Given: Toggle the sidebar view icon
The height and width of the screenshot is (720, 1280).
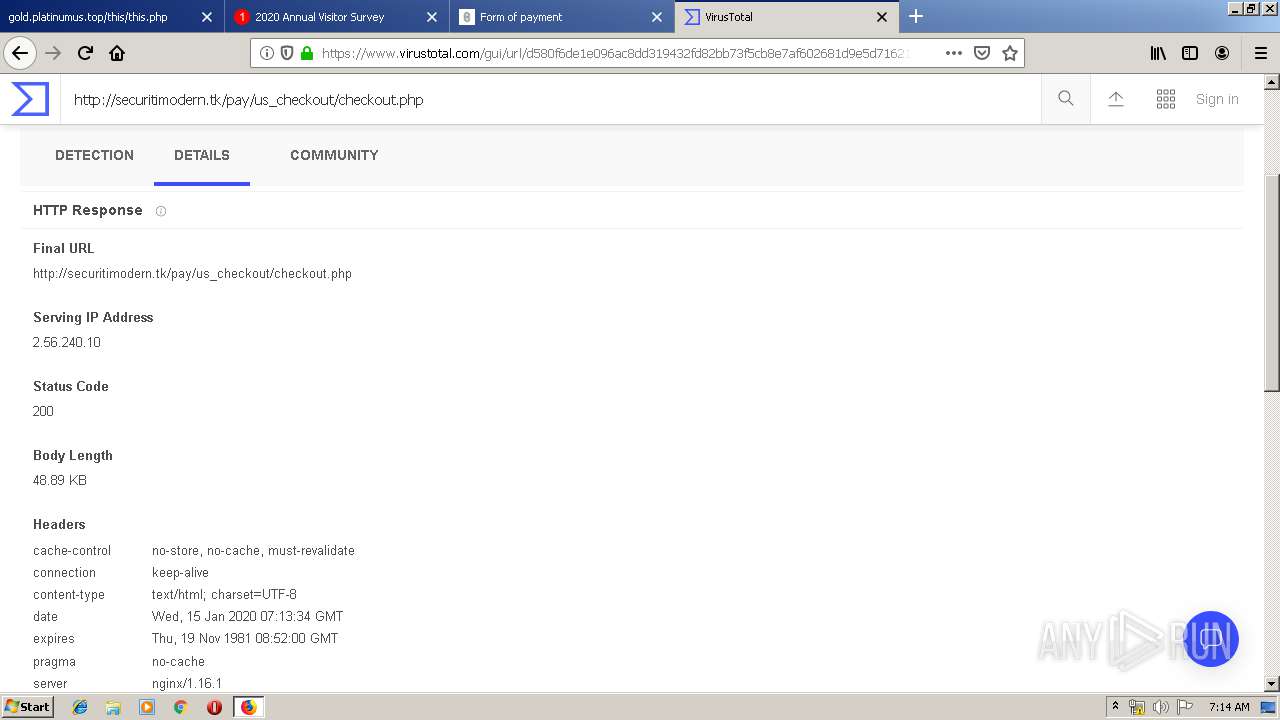Looking at the screenshot, I should [1190, 53].
